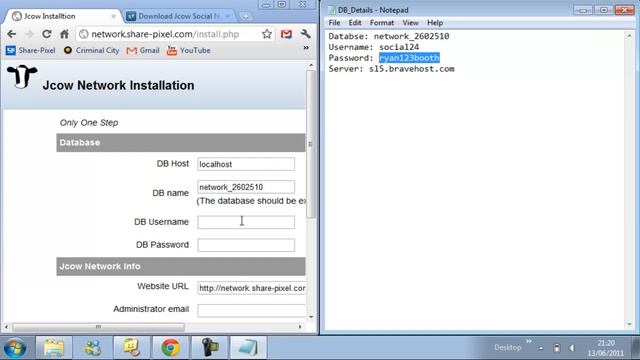The height and width of the screenshot is (360, 640).
Task: Click the Desktop toolbar label
Action: (508, 348)
